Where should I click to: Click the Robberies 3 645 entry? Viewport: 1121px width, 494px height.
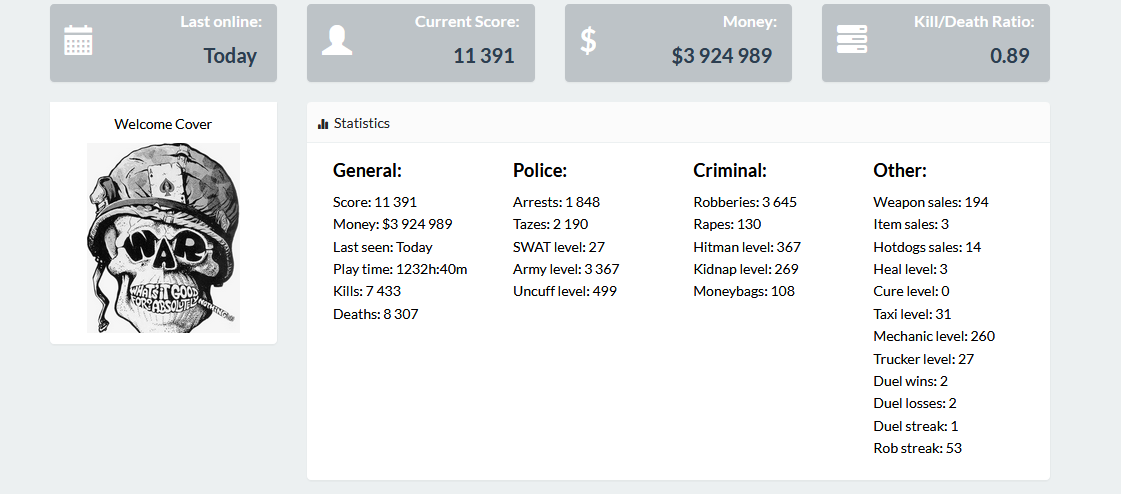pos(745,202)
